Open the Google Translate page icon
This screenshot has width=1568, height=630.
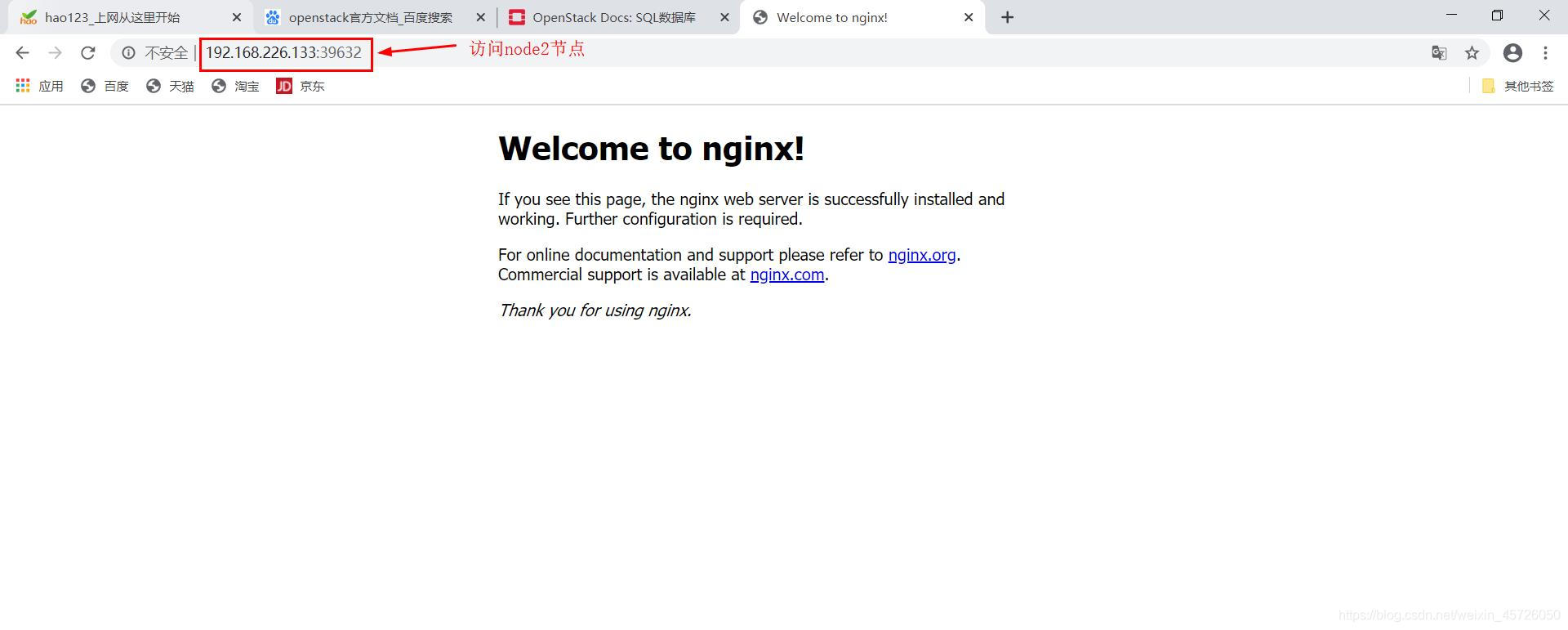1439,53
